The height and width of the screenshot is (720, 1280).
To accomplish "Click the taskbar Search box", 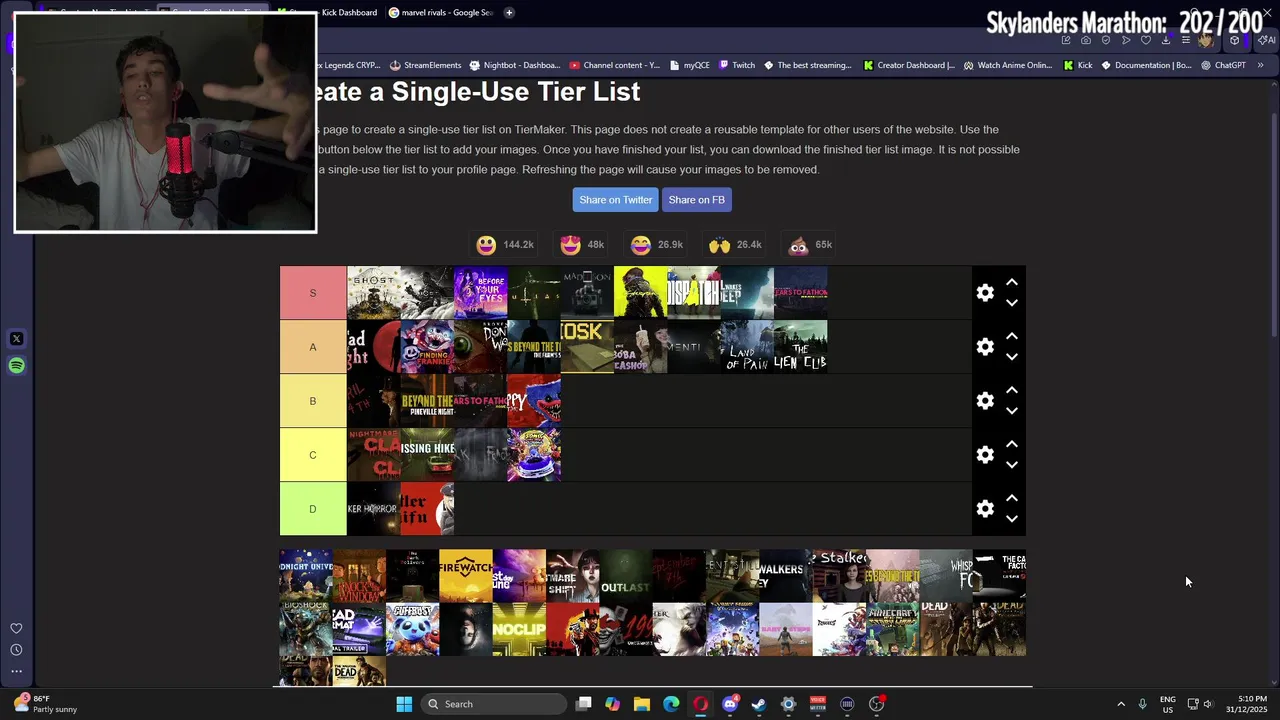I will pyautogui.click(x=493, y=704).
